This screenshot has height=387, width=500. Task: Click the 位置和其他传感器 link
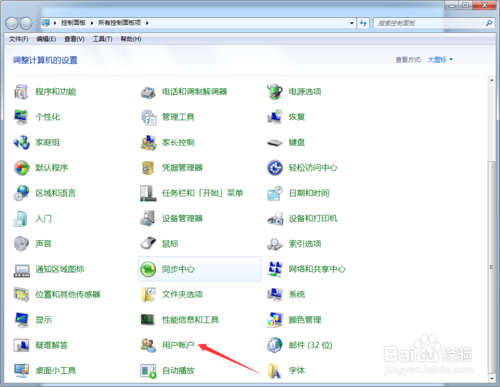pyautogui.click(x=68, y=294)
